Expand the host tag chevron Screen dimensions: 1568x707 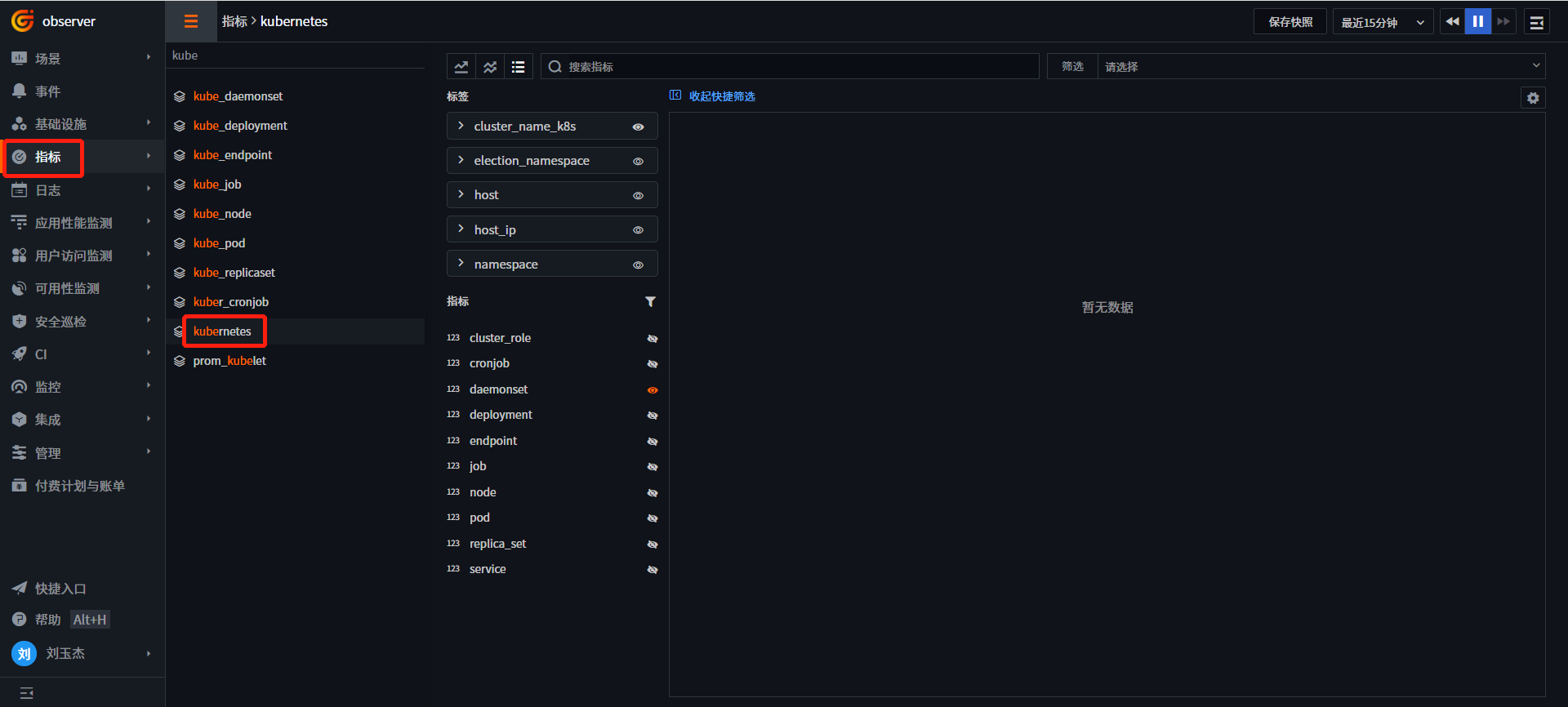pos(461,194)
